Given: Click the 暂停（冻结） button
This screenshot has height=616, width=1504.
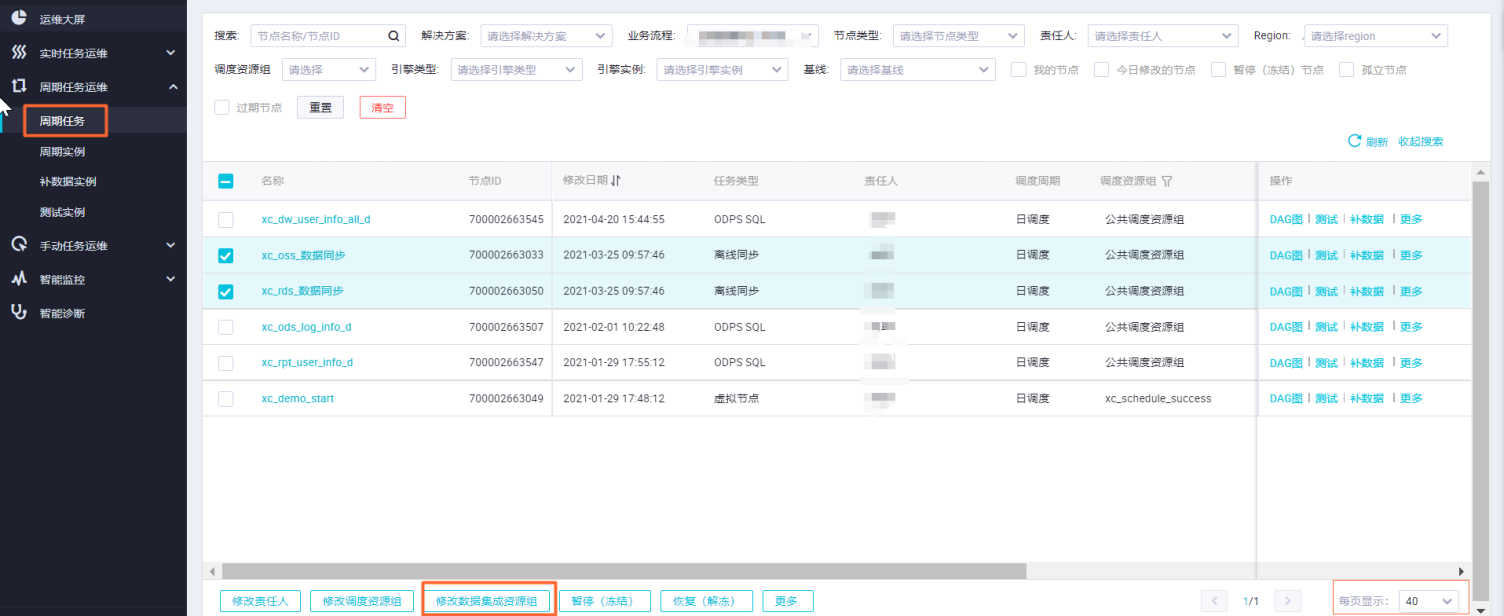Looking at the screenshot, I should 605,601.
